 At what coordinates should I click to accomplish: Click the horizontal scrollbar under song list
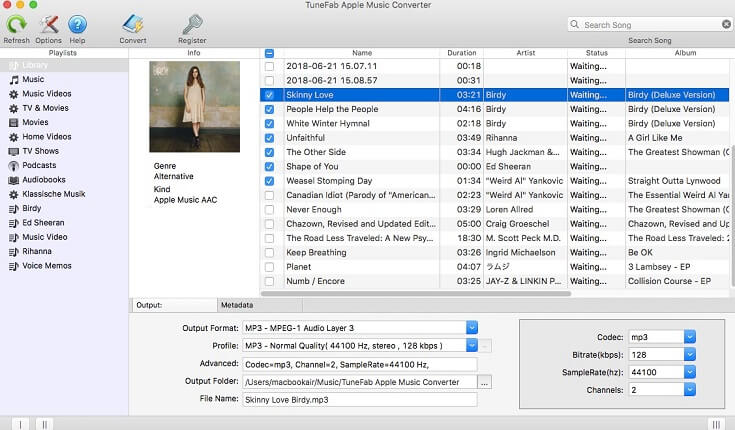[416, 294]
